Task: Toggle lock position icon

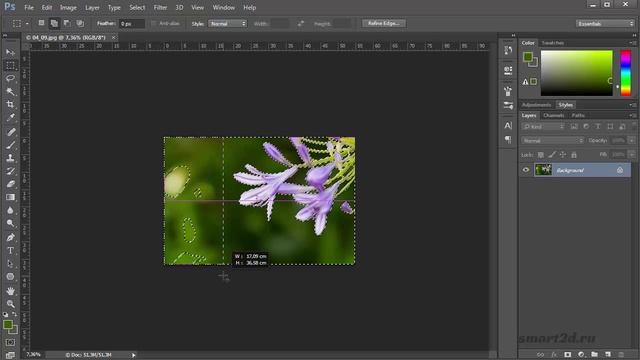Action: pyautogui.click(x=563, y=155)
